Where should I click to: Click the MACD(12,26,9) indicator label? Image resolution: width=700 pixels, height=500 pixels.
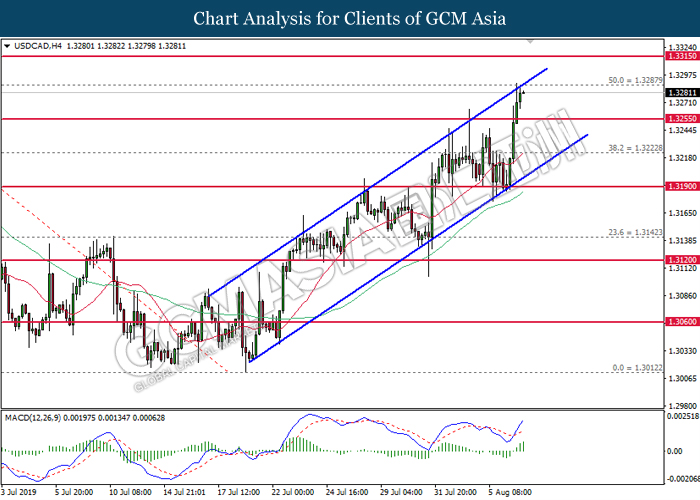(x=40, y=415)
